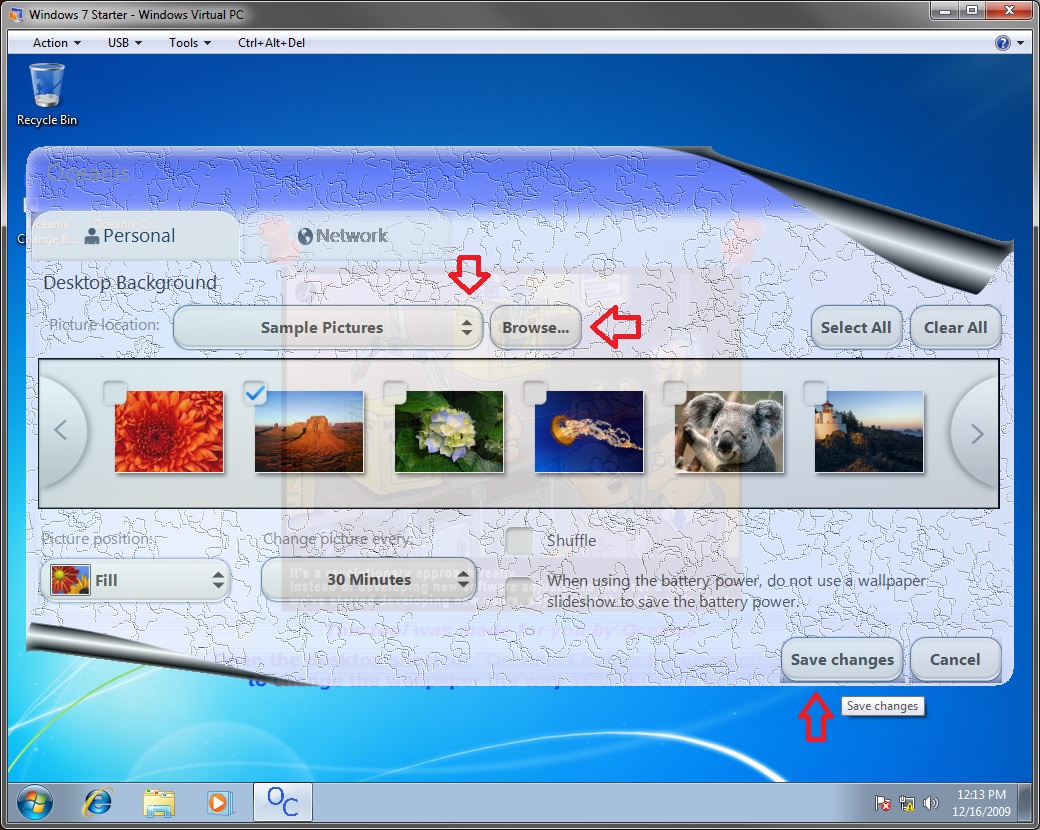Open the Tools menu in the VM toolbar
1040x830 pixels.
[x=186, y=42]
